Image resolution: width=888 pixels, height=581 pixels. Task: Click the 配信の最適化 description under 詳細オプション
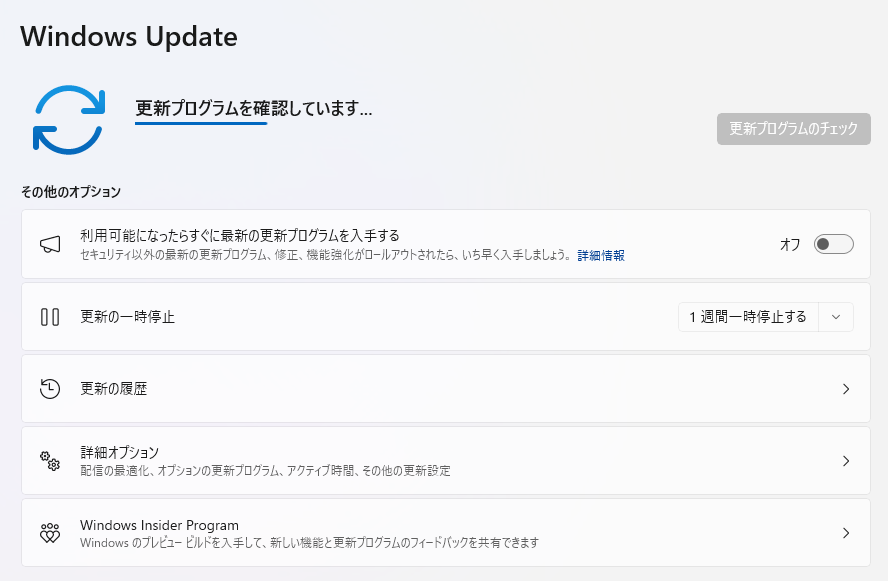265,471
